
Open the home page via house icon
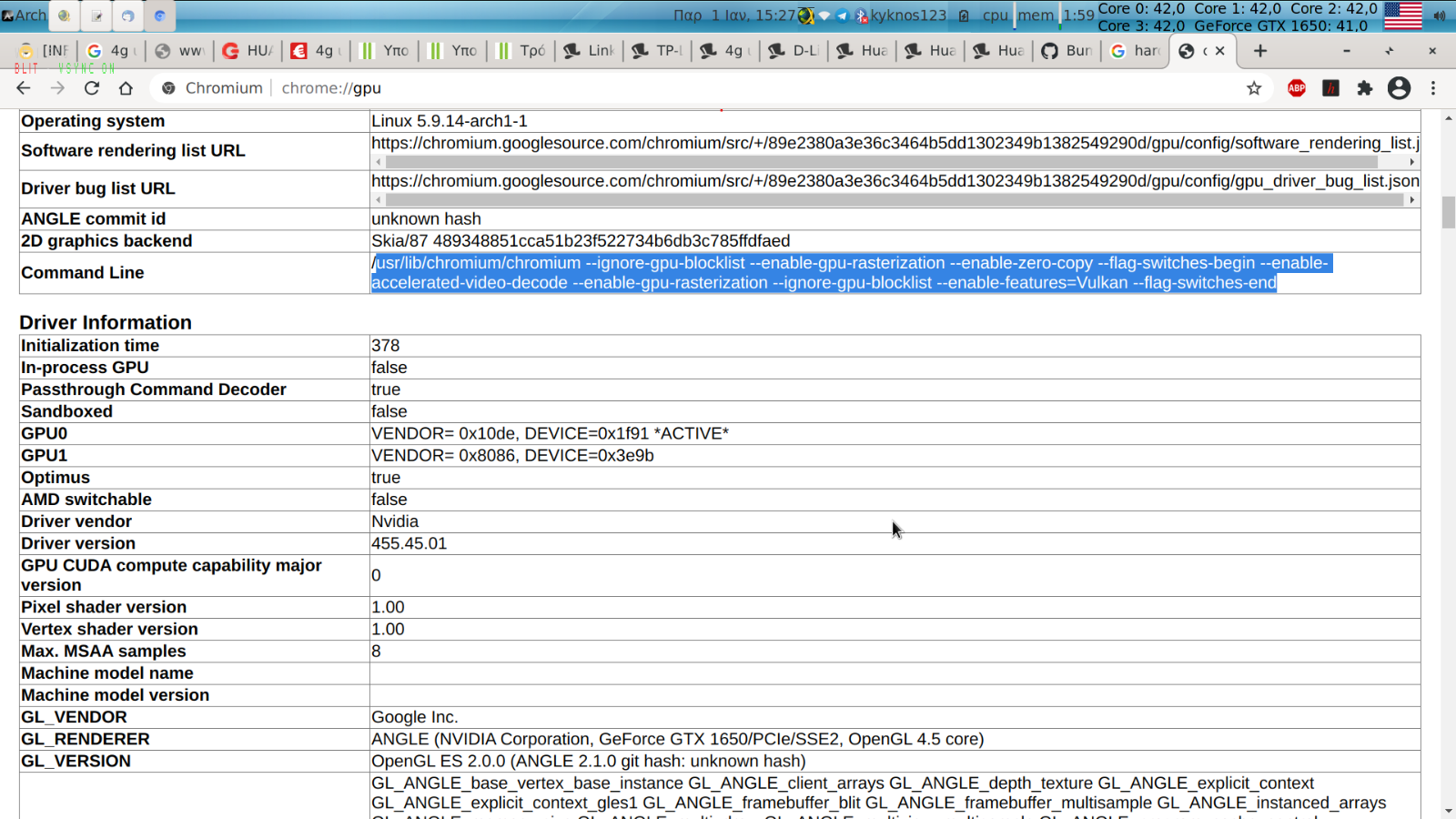point(126,88)
